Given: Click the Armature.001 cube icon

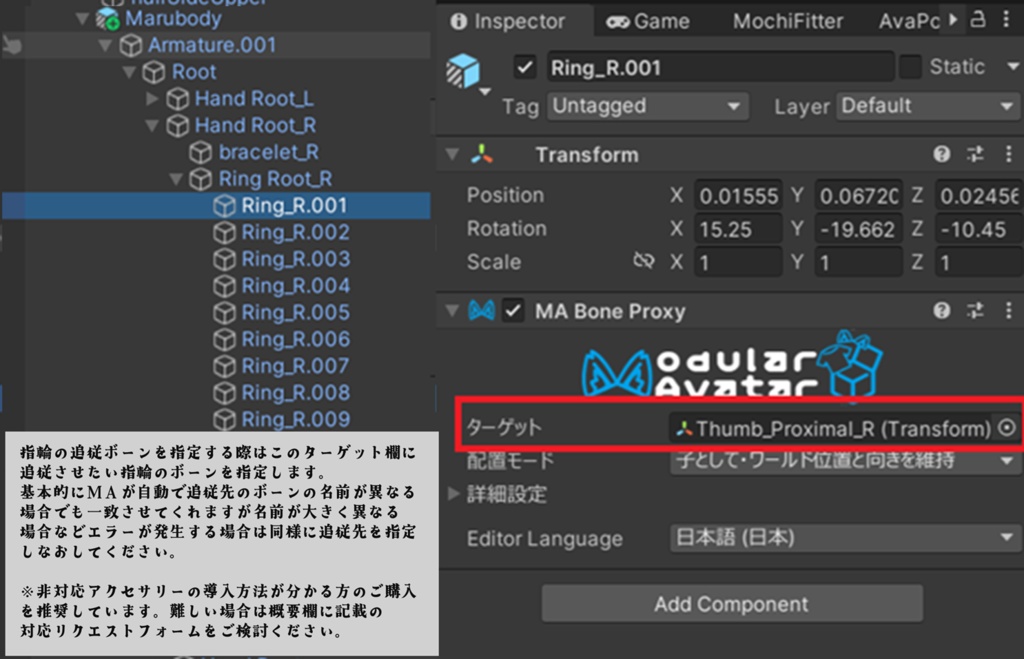Looking at the screenshot, I should (131, 45).
